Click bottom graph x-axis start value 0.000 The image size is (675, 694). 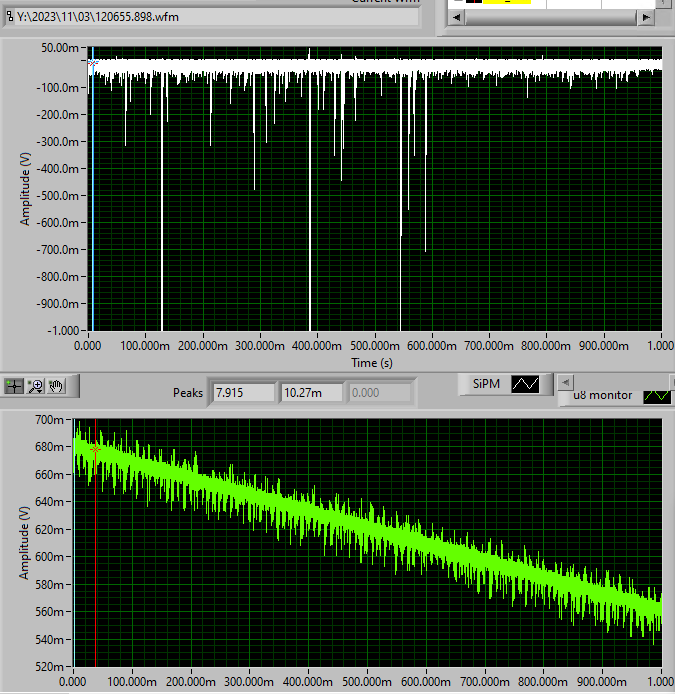click(73, 682)
